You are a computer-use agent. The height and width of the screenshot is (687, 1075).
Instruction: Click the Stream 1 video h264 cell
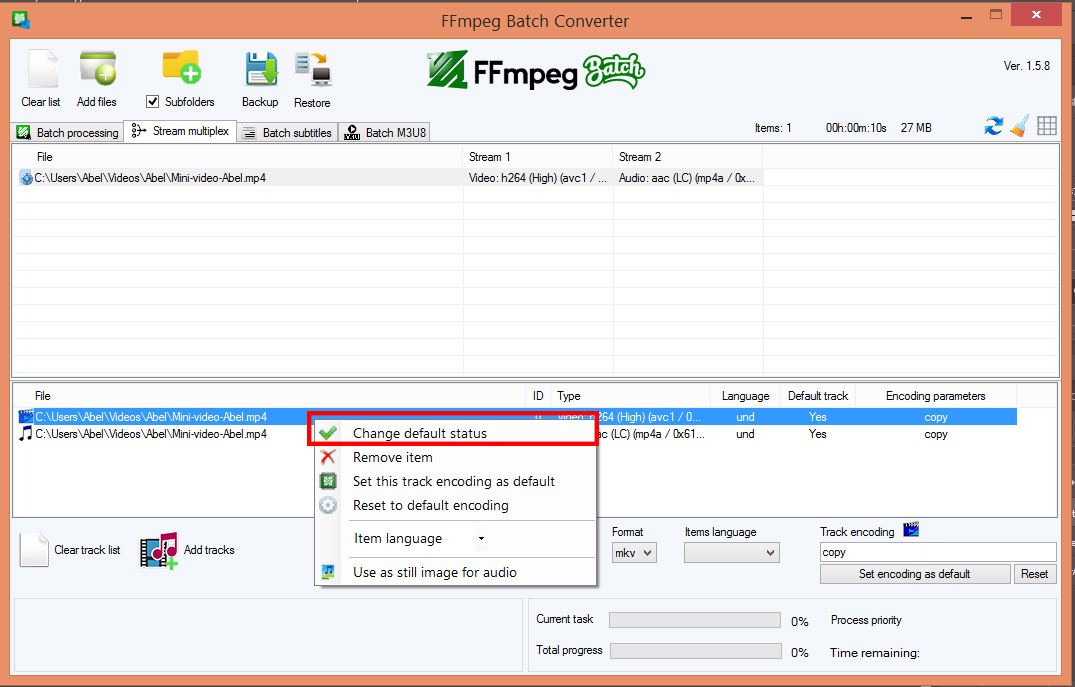(x=538, y=178)
